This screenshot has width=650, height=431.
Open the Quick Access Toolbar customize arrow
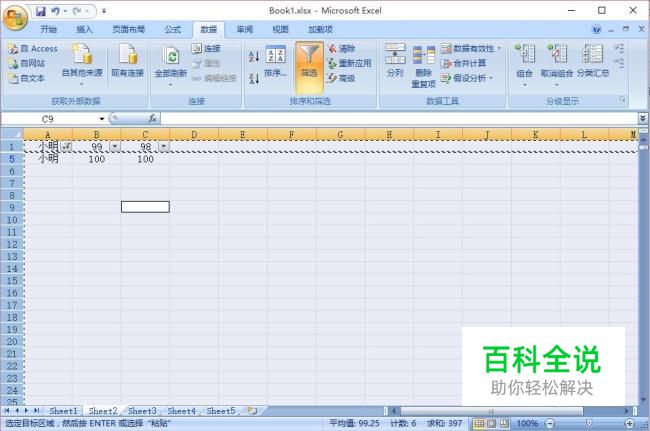[x=104, y=11]
